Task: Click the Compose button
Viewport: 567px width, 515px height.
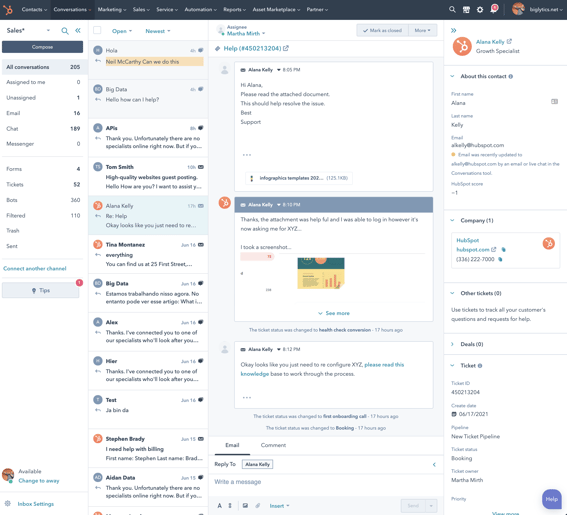Action: tap(42, 47)
